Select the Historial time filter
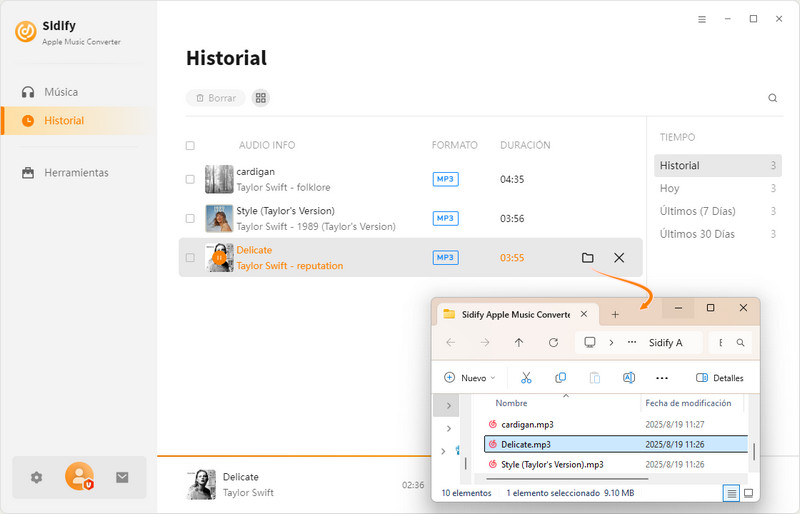Viewport: 800px width, 514px height. pos(717,165)
